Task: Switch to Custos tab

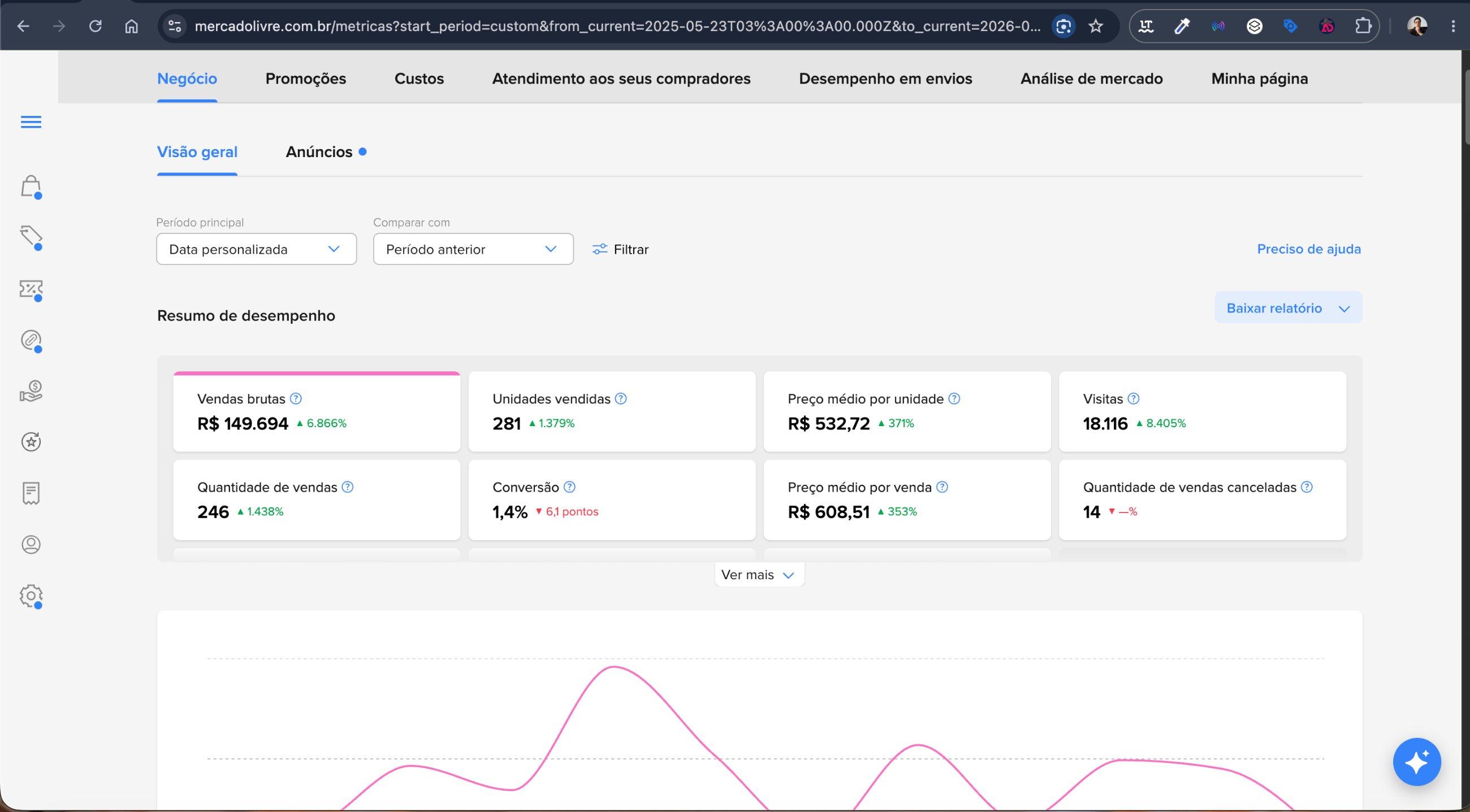Action: pos(419,79)
